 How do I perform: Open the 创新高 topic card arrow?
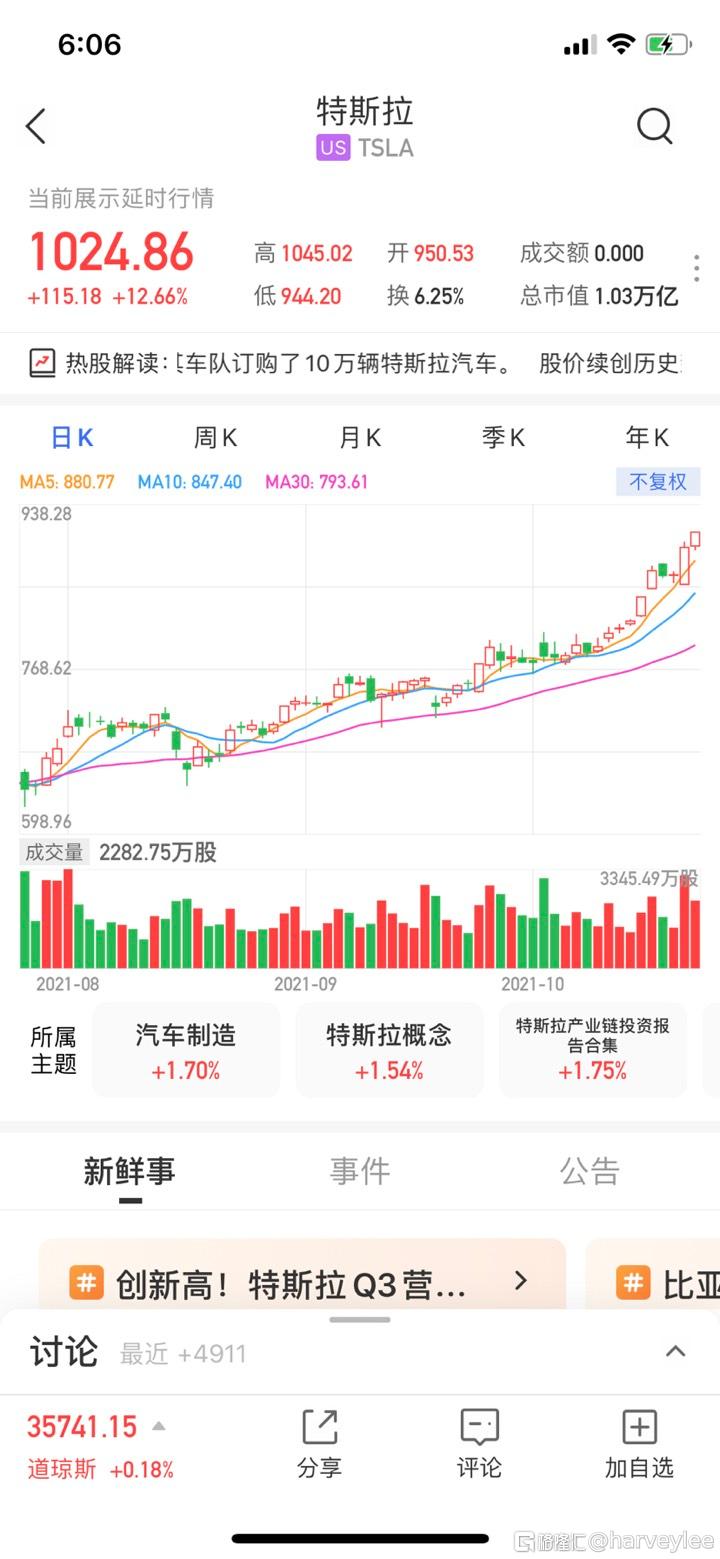coord(520,1281)
